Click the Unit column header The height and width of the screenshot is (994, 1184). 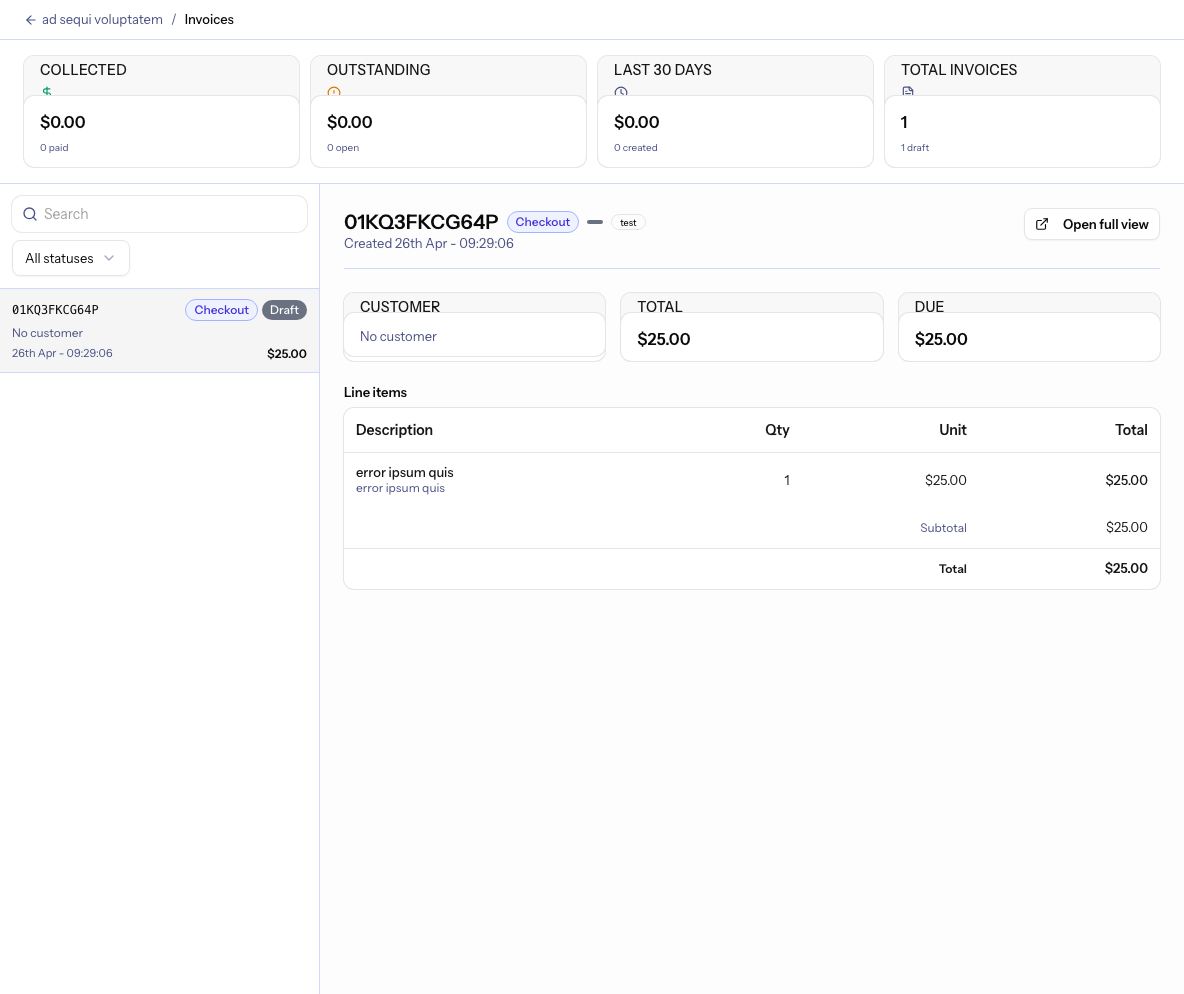953,430
